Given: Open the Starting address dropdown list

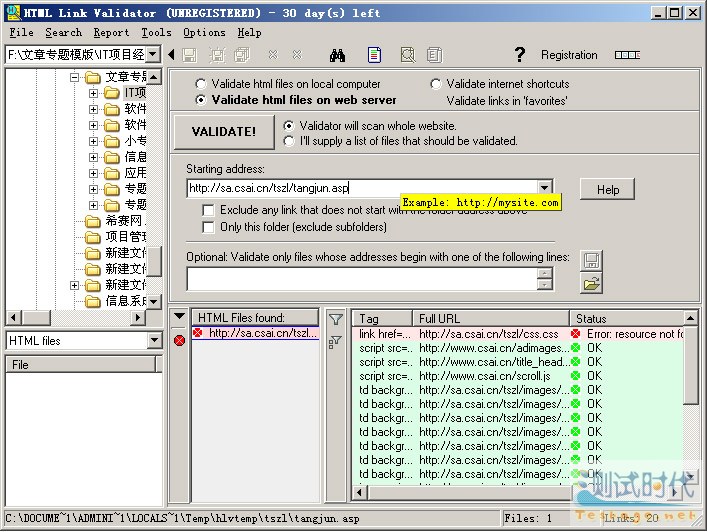Looking at the screenshot, I should coord(544,187).
